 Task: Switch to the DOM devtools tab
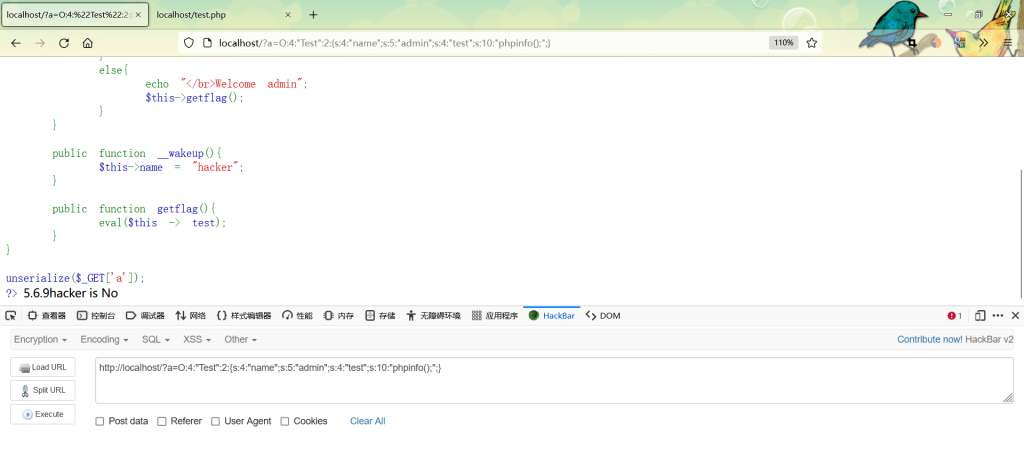point(603,316)
